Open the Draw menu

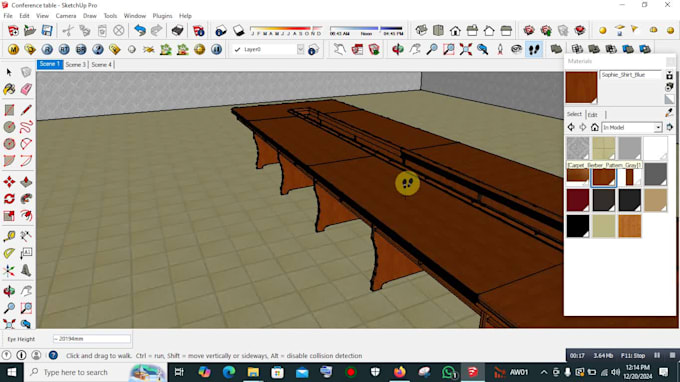tap(89, 16)
